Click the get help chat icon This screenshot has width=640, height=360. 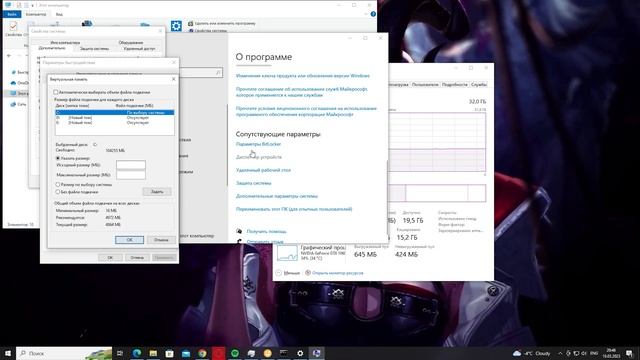coord(239,231)
